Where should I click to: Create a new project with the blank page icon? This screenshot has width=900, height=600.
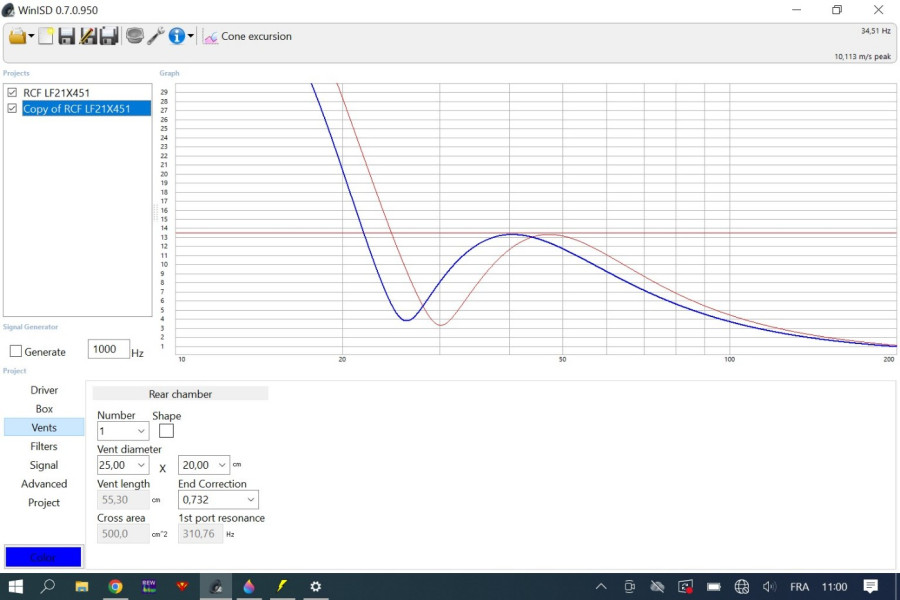pyautogui.click(x=46, y=36)
